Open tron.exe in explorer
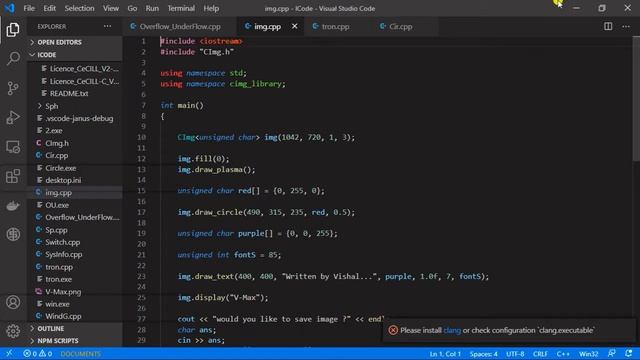This screenshot has height=360, width=640. point(58,280)
